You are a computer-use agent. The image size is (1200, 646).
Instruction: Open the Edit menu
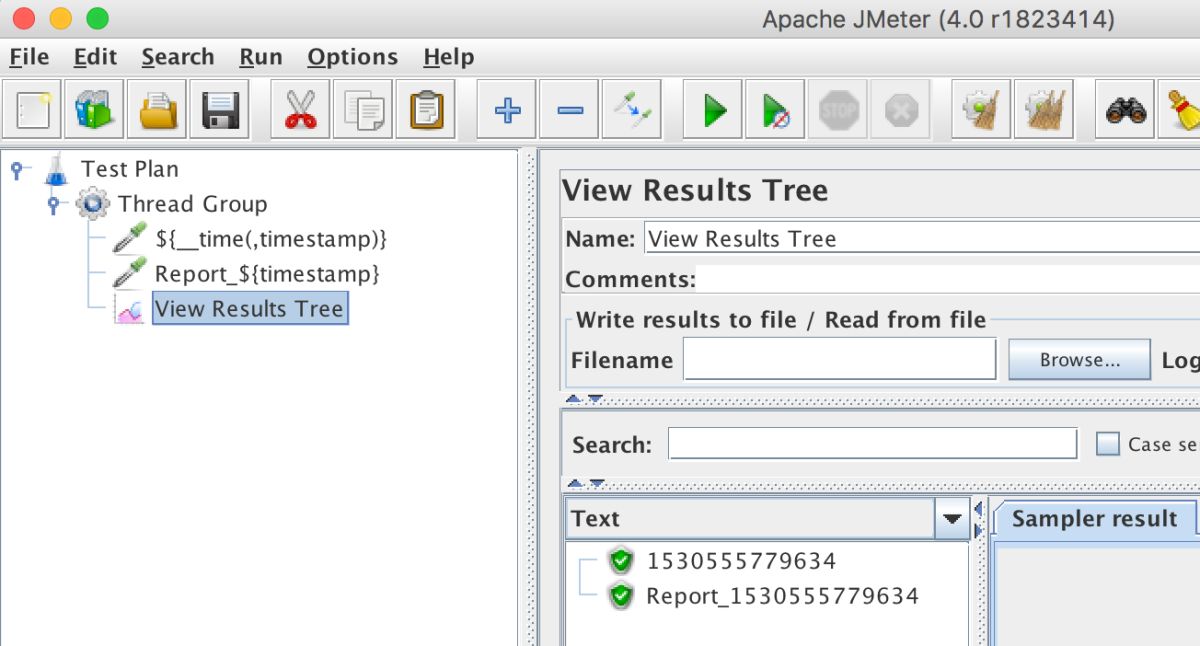pos(95,57)
